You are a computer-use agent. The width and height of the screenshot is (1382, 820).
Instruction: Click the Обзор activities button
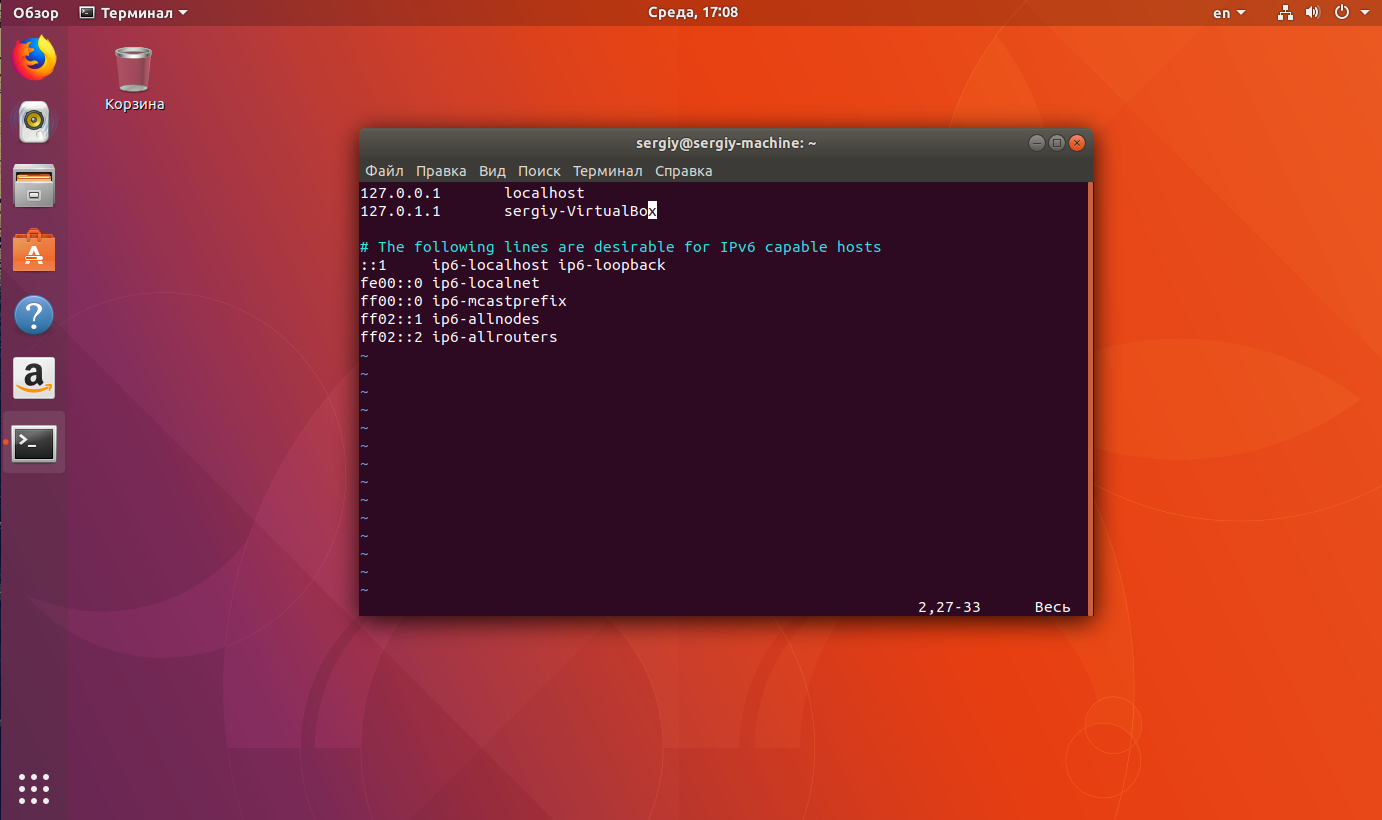tap(36, 13)
